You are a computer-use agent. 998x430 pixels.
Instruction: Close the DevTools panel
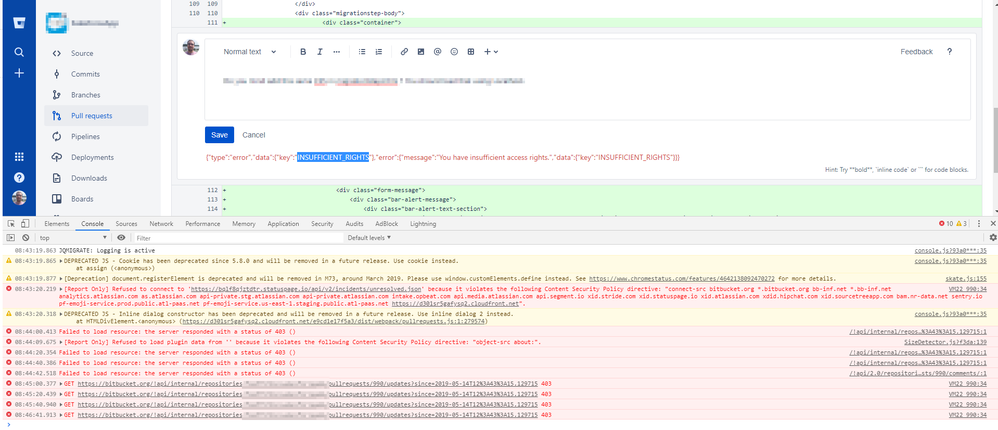point(992,224)
